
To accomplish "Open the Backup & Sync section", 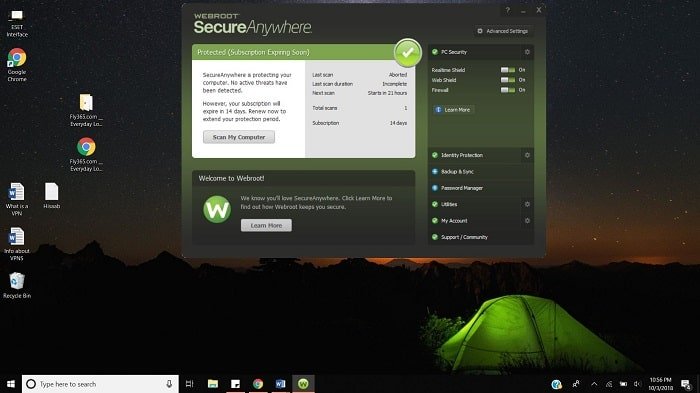I will pos(481,171).
